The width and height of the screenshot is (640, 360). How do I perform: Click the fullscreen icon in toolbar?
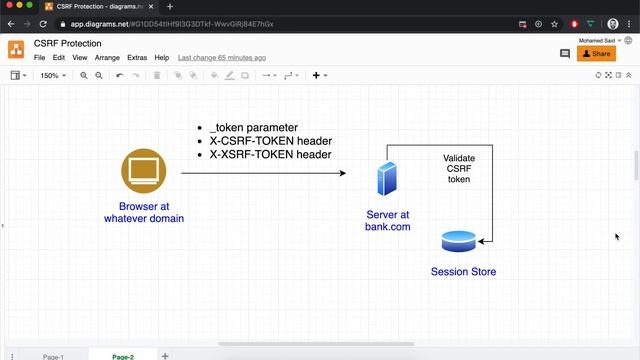coord(609,75)
